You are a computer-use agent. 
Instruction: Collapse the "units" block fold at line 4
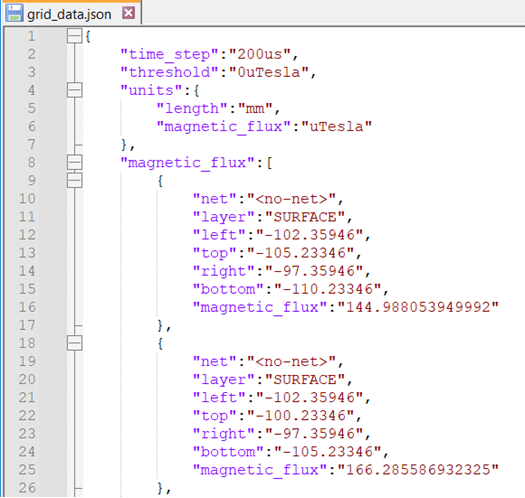(74, 90)
